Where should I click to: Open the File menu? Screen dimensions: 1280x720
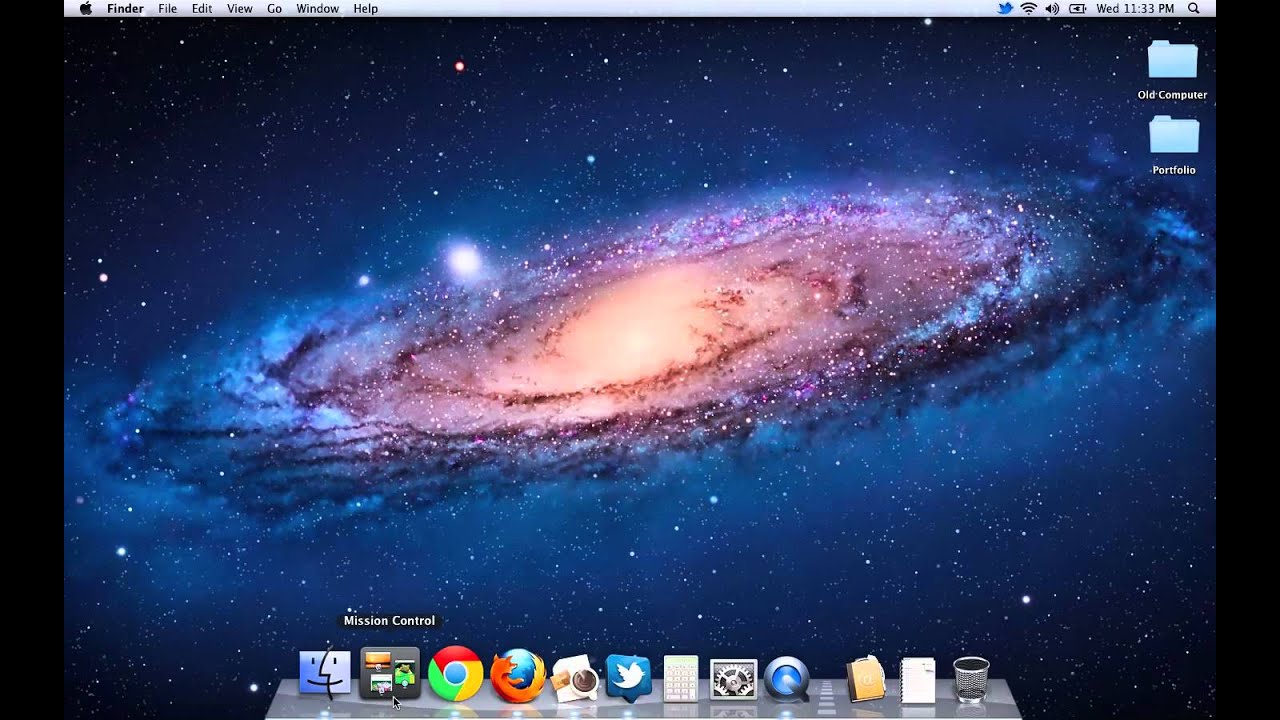point(168,8)
